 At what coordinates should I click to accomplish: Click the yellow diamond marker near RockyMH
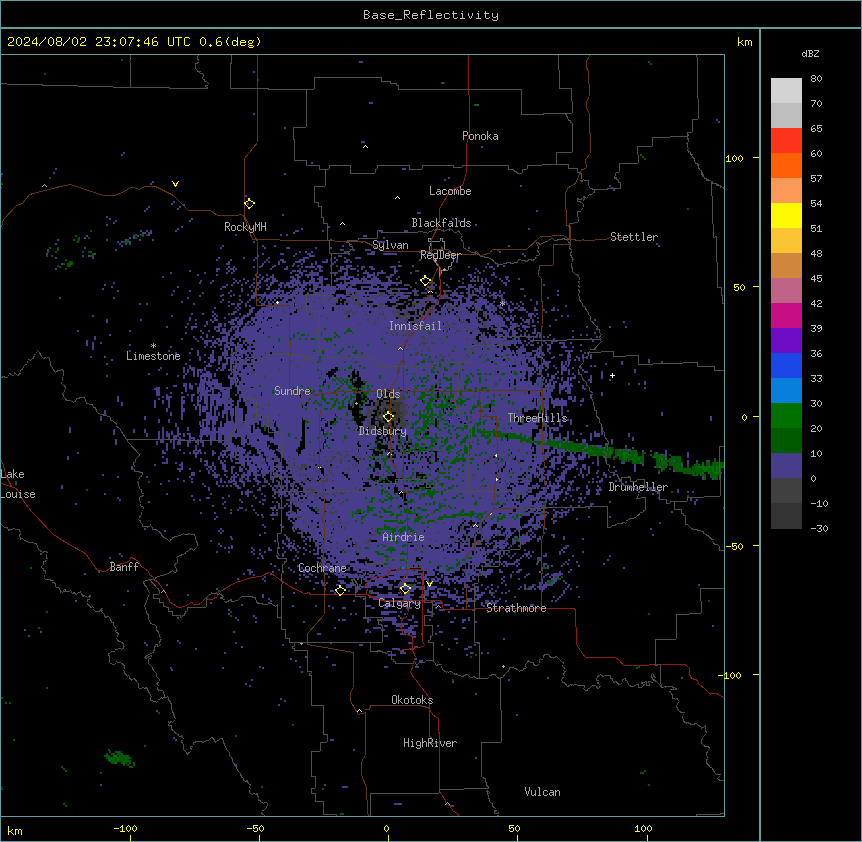pos(250,204)
